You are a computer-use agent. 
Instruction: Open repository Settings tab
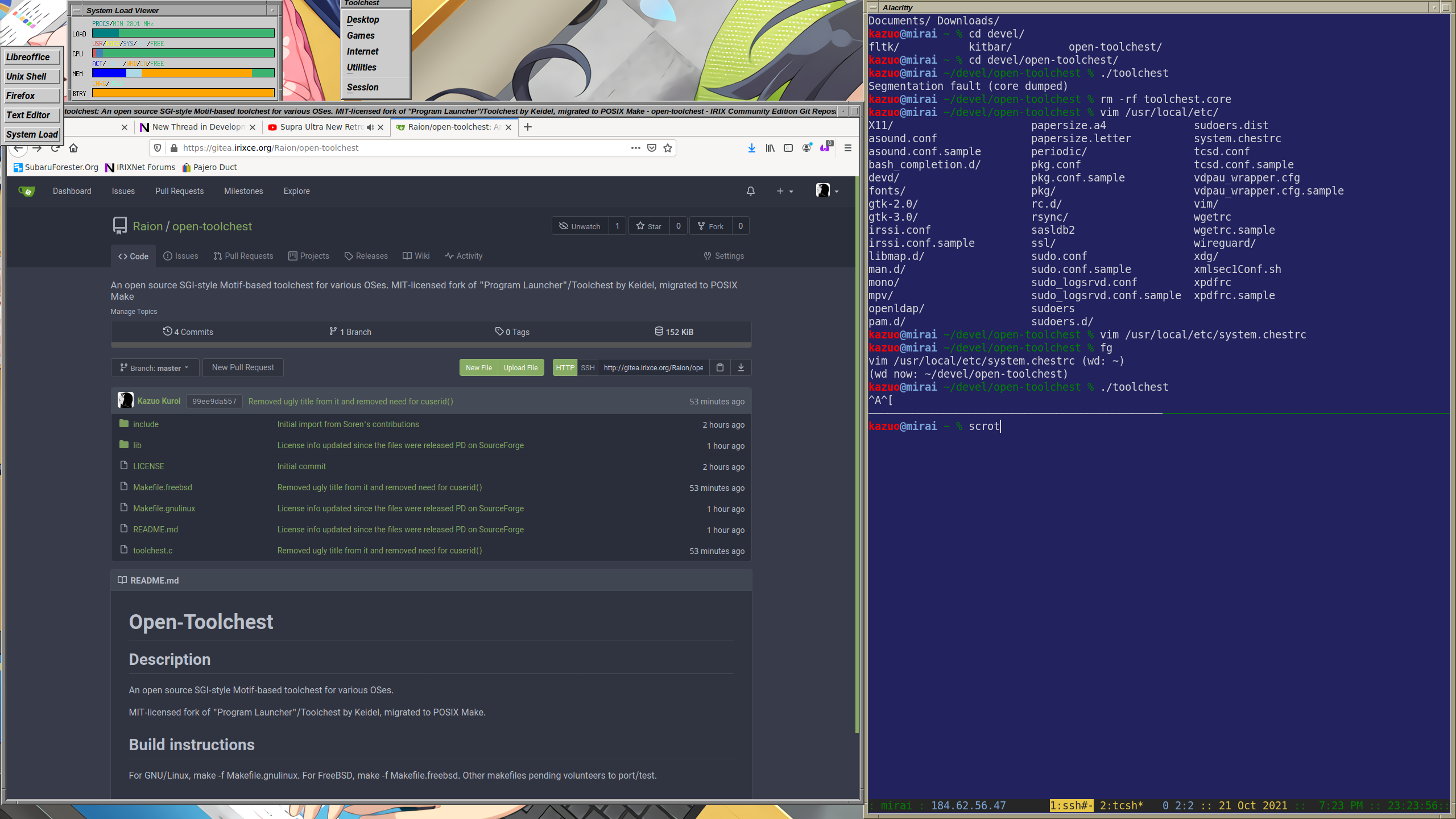point(724,256)
